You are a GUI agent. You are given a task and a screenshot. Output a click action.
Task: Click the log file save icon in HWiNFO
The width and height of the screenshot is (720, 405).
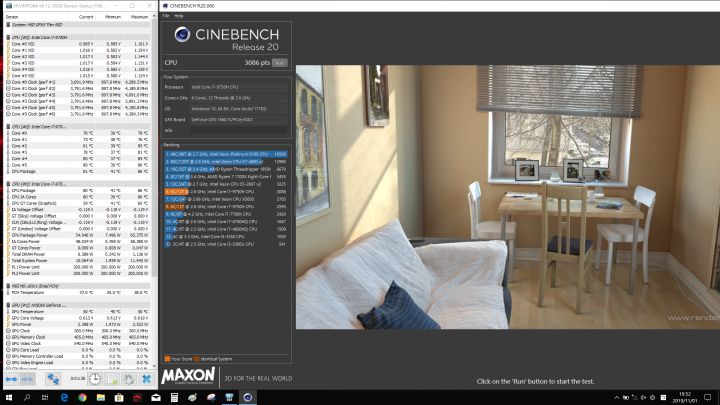tap(112, 379)
